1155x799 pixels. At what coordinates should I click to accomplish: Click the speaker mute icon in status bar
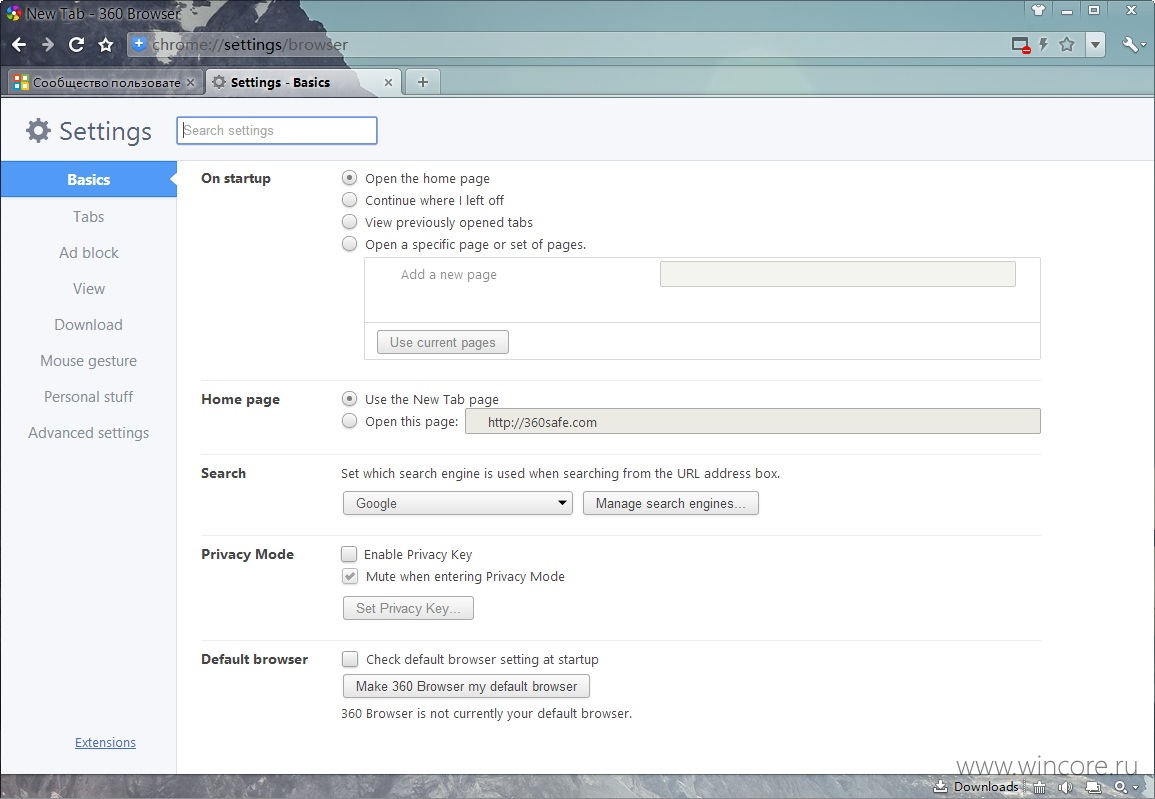click(x=1065, y=787)
